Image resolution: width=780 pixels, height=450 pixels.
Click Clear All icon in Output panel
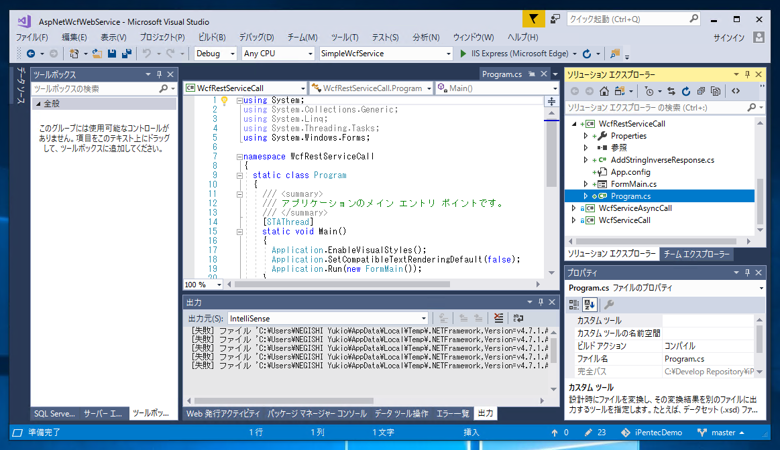pyautogui.click(x=498, y=318)
